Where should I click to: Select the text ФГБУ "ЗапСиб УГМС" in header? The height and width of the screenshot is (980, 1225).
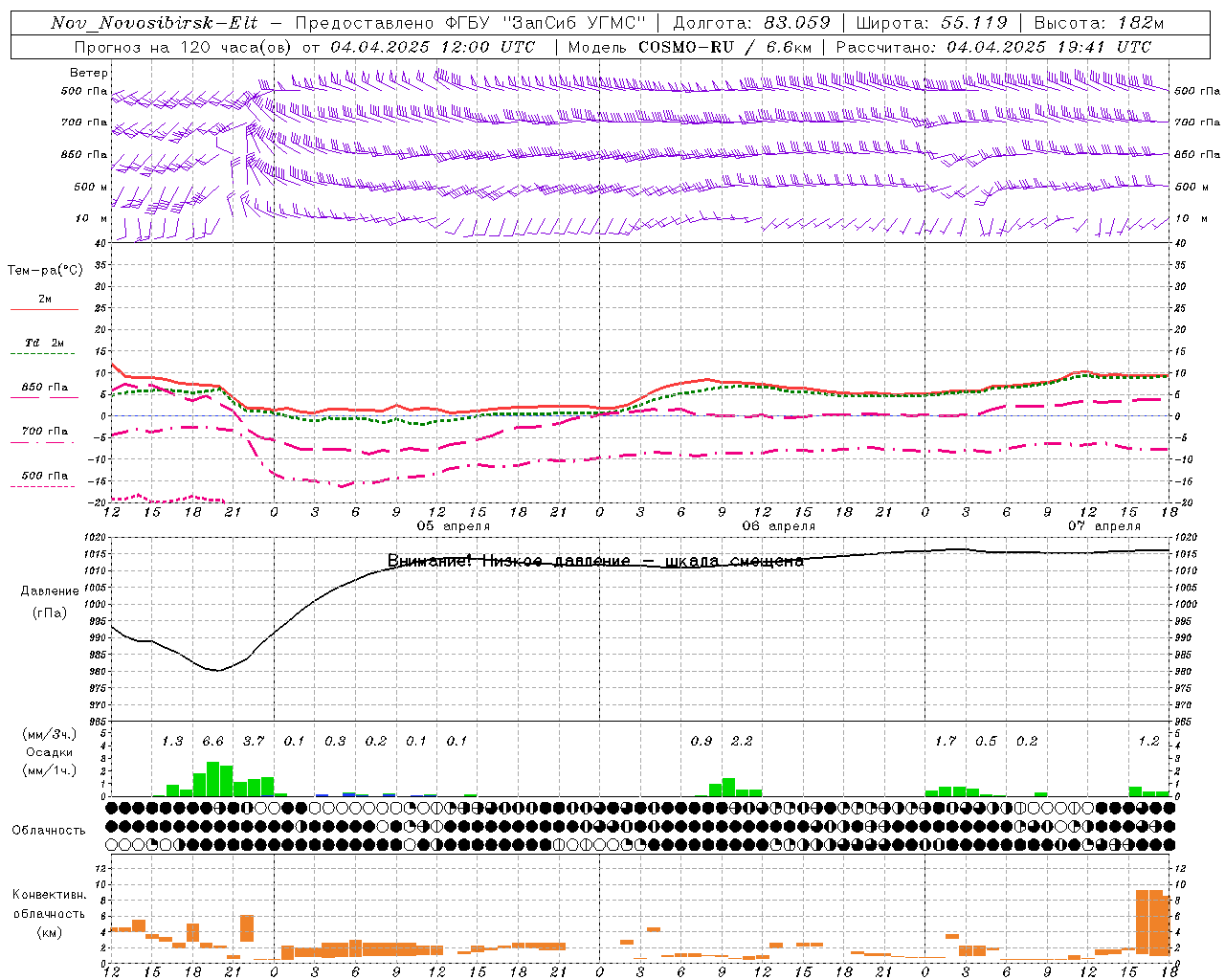click(546, 23)
